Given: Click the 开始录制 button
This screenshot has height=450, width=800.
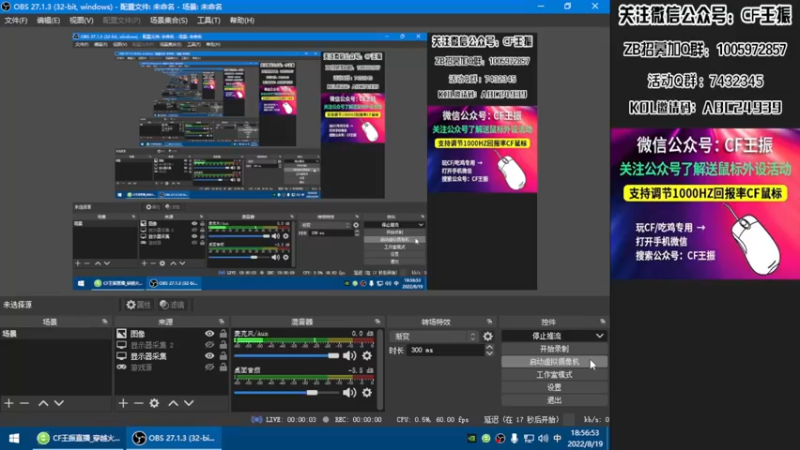Looking at the screenshot, I should (554, 349).
